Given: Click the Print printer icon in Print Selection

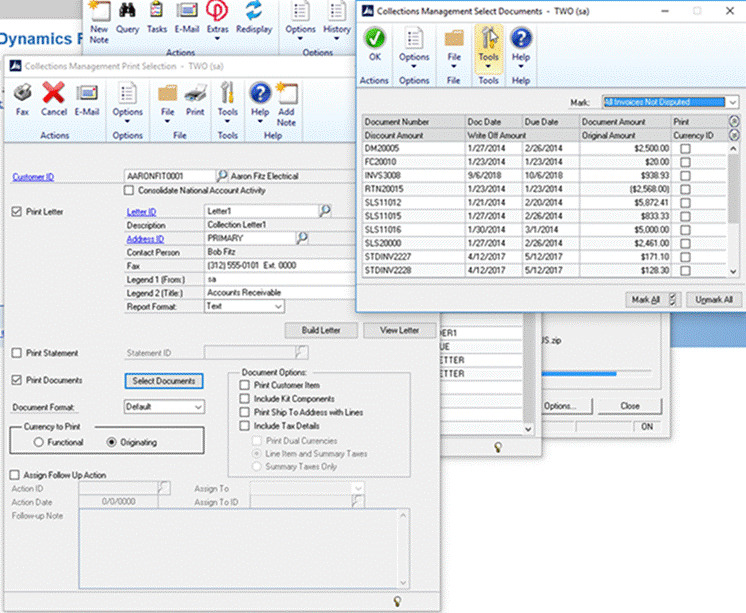Looking at the screenshot, I should point(195,93).
